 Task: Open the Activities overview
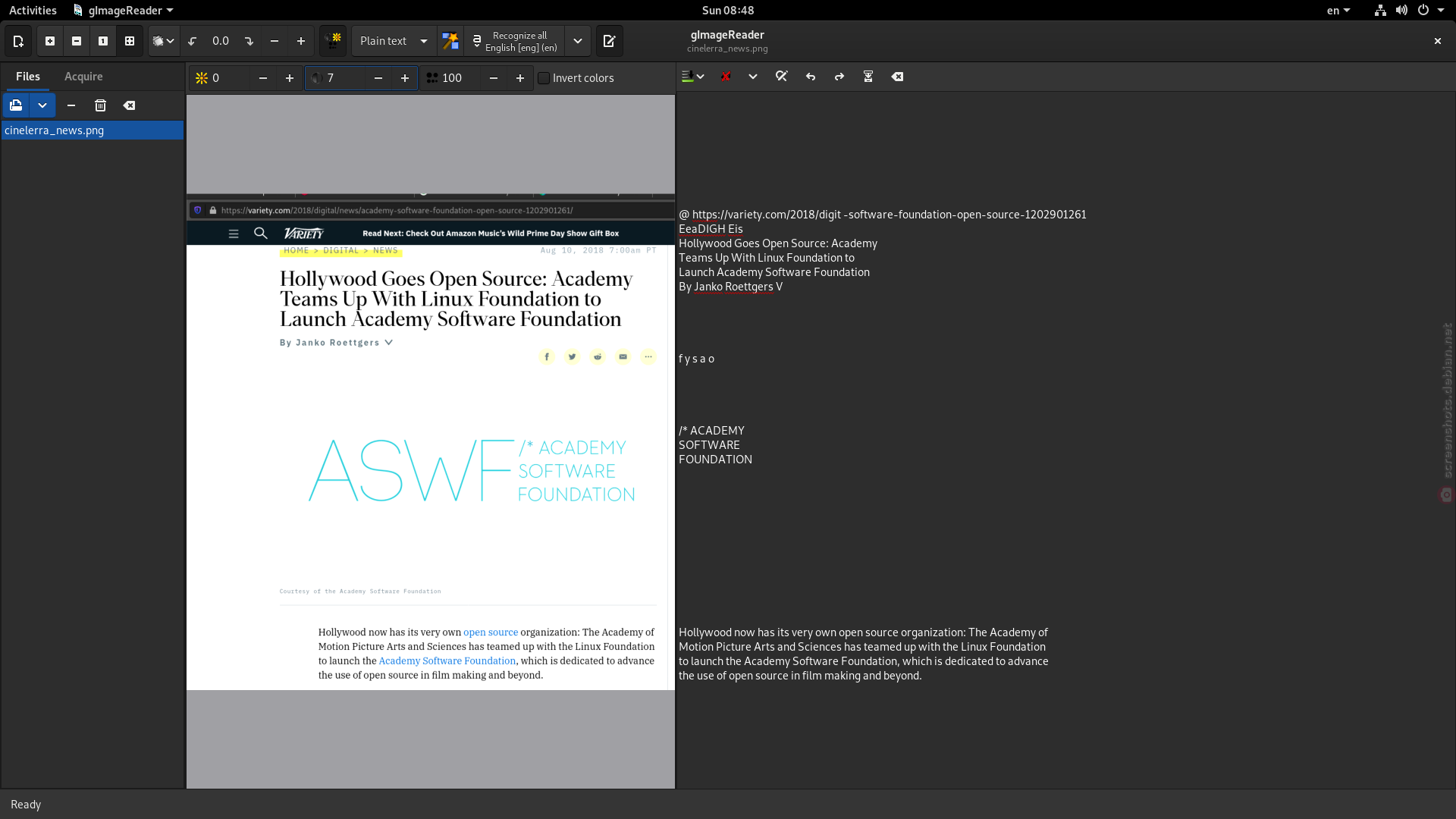(x=33, y=10)
